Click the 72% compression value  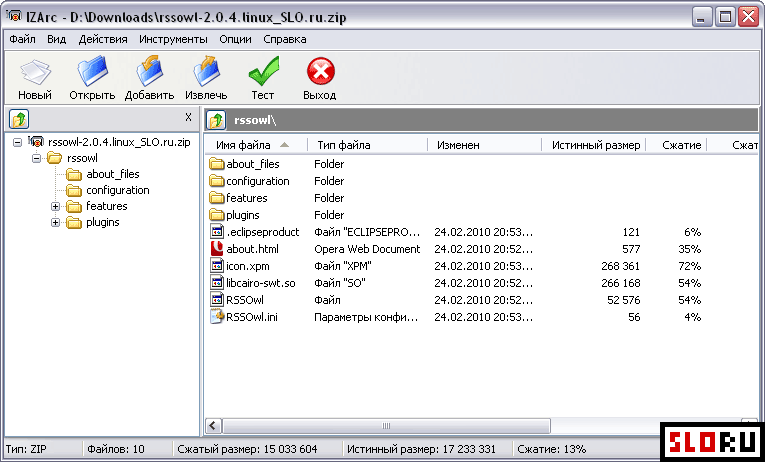click(689, 266)
